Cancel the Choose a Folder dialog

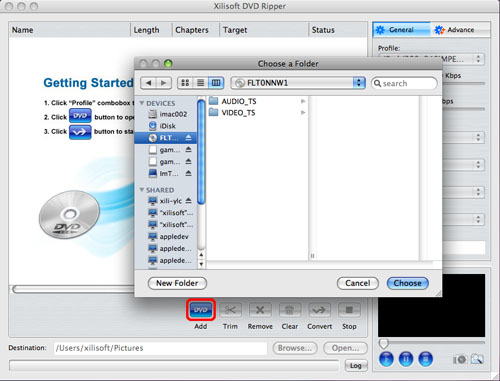[358, 283]
